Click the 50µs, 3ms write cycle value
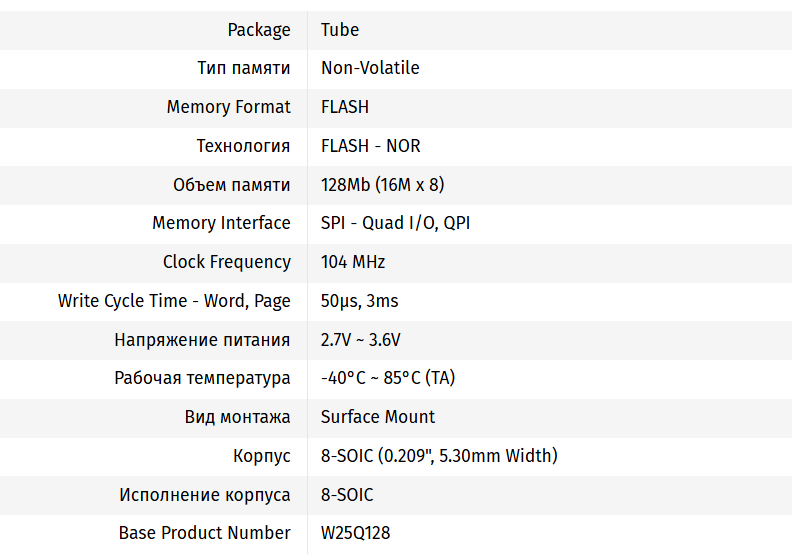 click(x=360, y=301)
